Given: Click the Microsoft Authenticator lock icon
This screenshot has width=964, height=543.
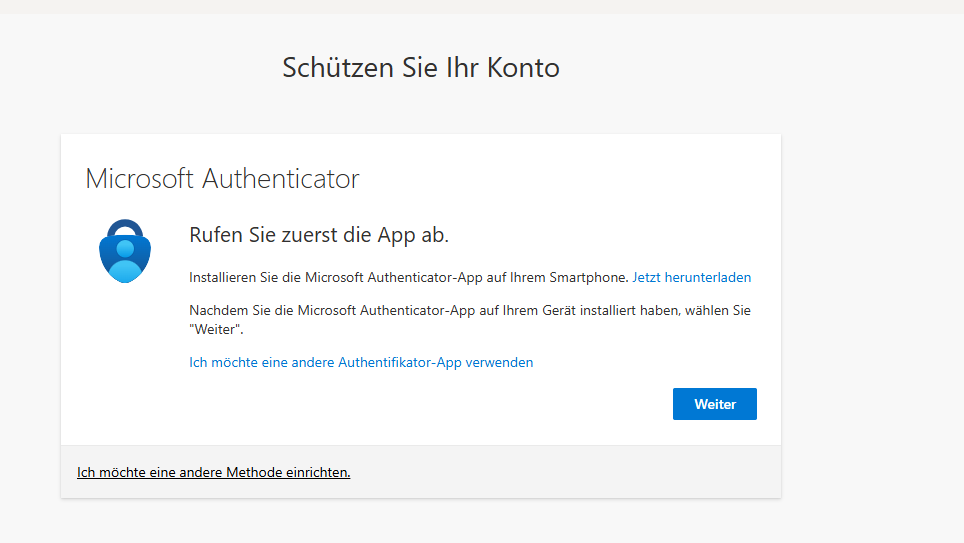Looking at the screenshot, I should point(125,251).
